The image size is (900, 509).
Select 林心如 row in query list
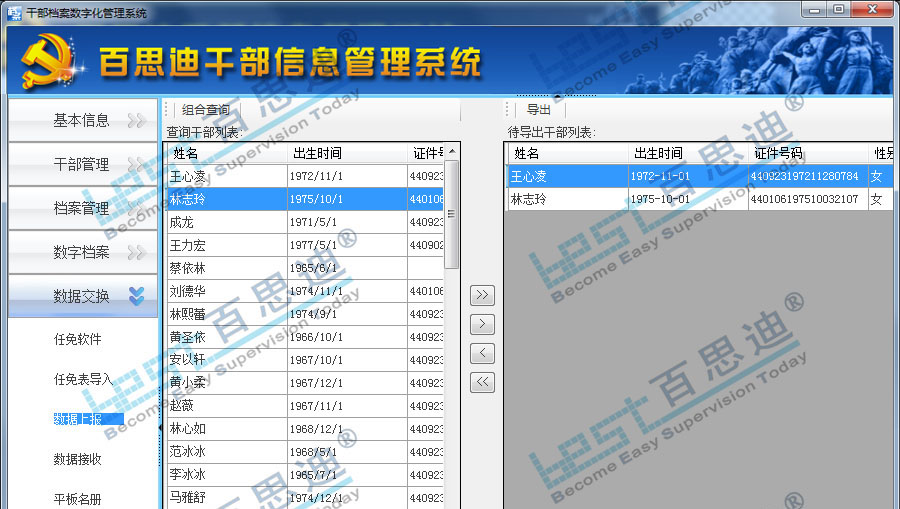305,429
